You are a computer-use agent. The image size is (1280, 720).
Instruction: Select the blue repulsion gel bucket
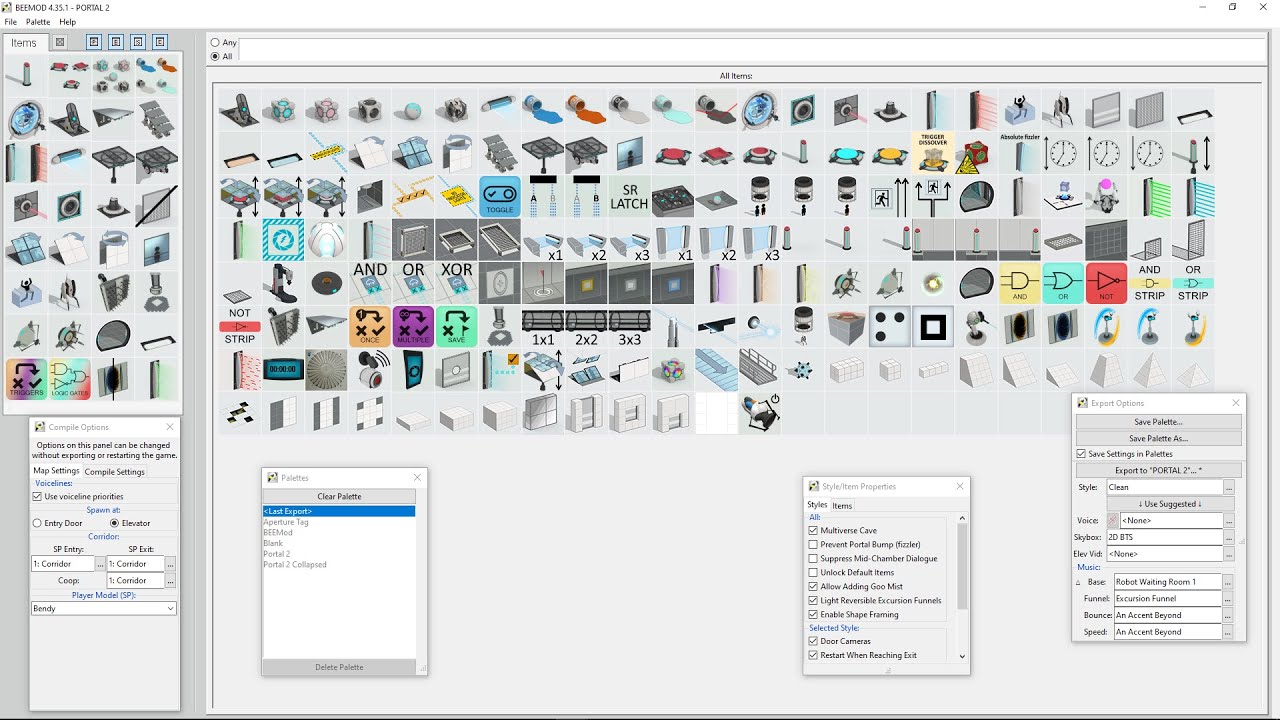coord(543,110)
